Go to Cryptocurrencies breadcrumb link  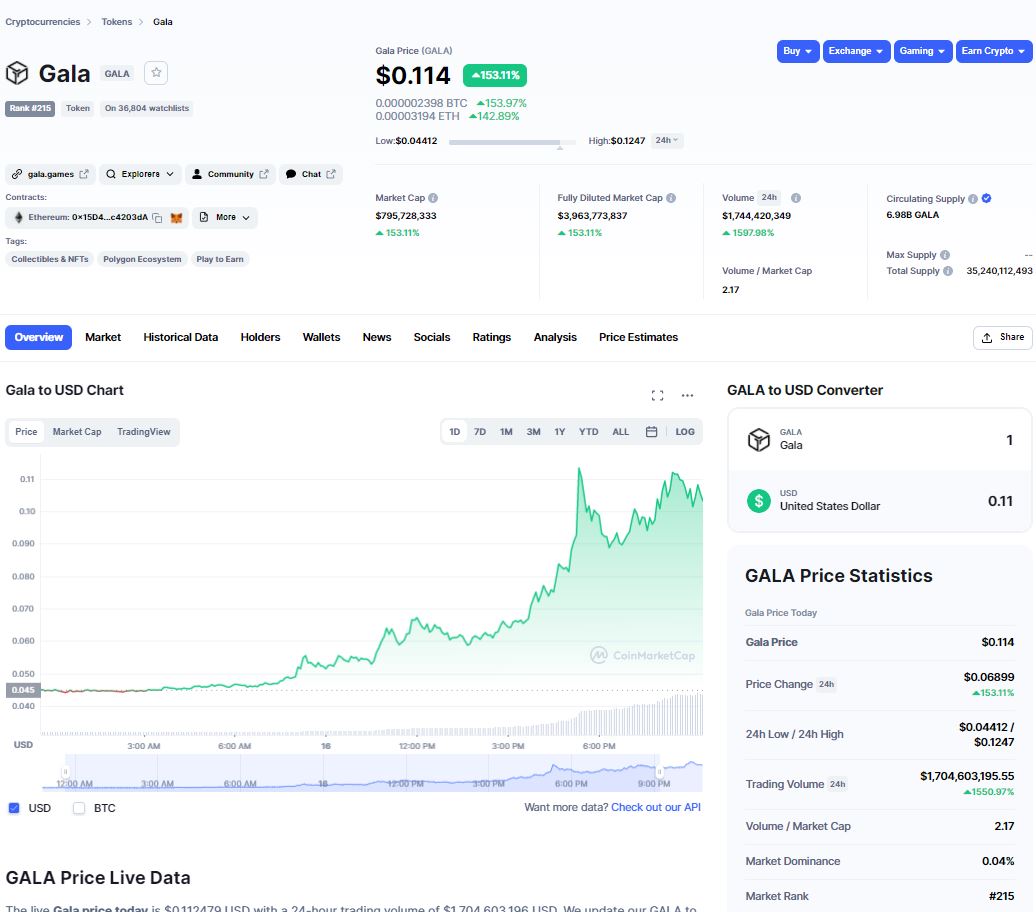[42, 22]
